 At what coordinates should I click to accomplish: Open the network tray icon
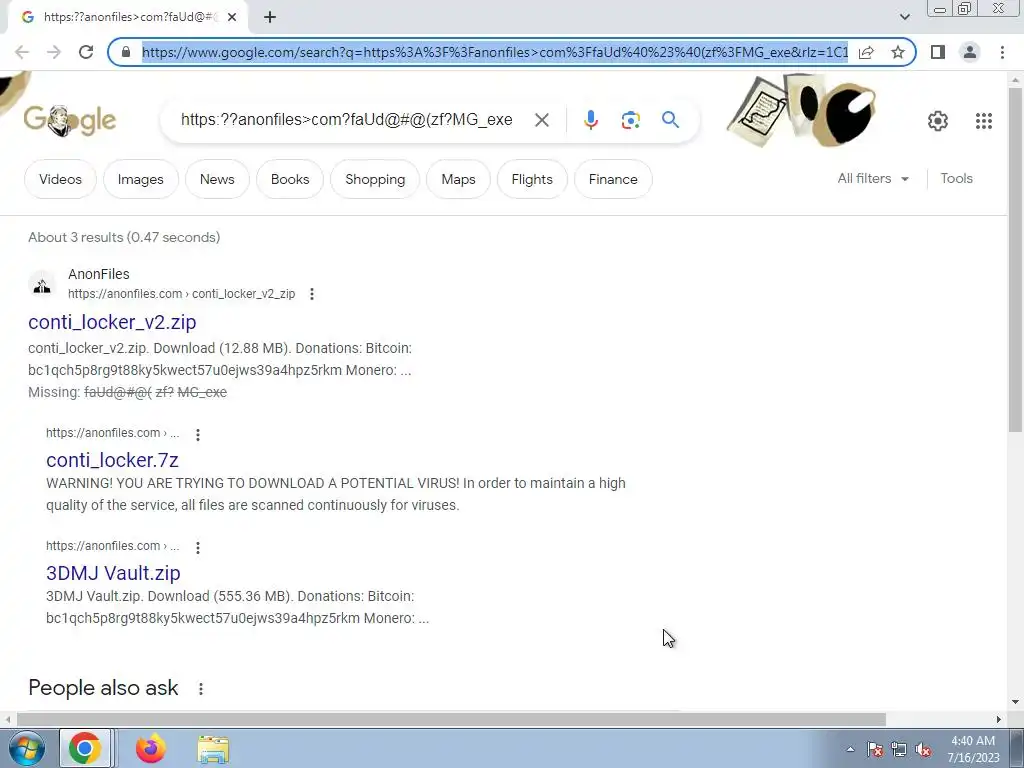(x=899, y=749)
